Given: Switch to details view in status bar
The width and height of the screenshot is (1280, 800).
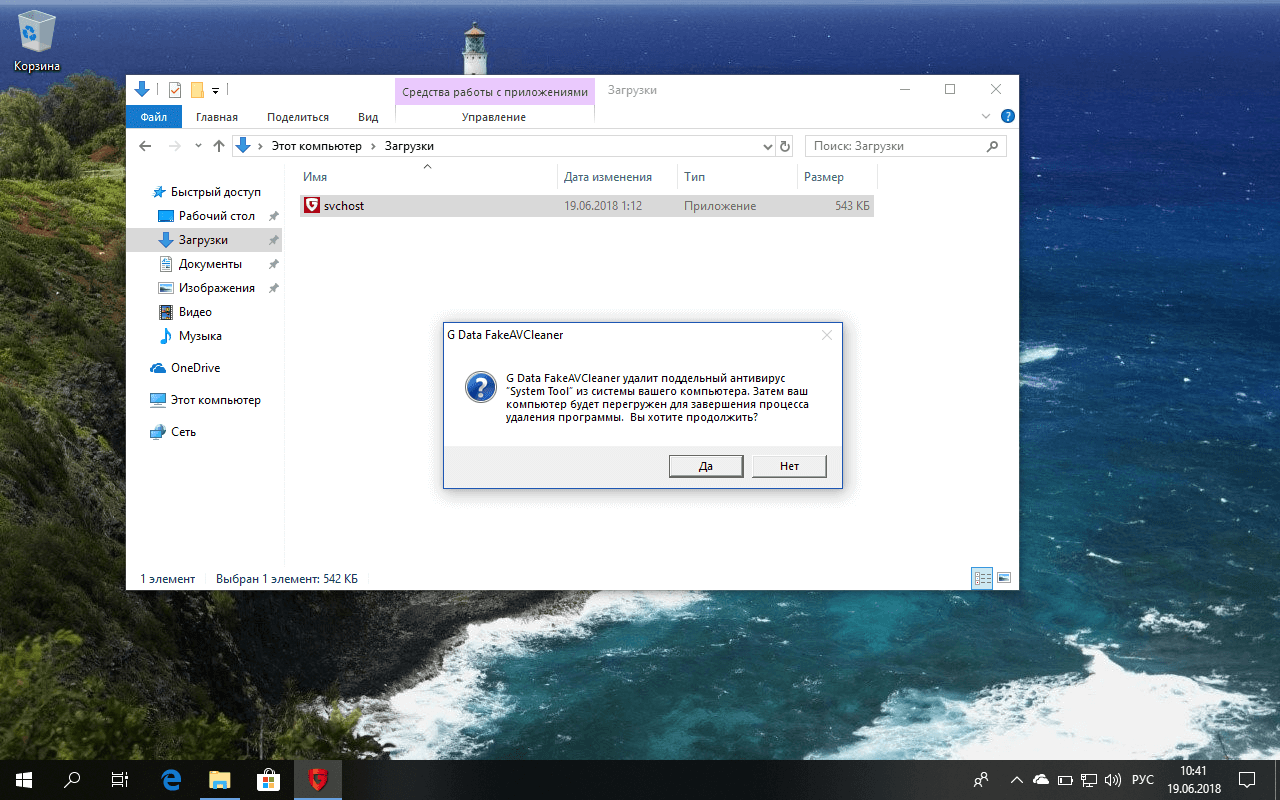Looking at the screenshot, I should pos(982,578).
